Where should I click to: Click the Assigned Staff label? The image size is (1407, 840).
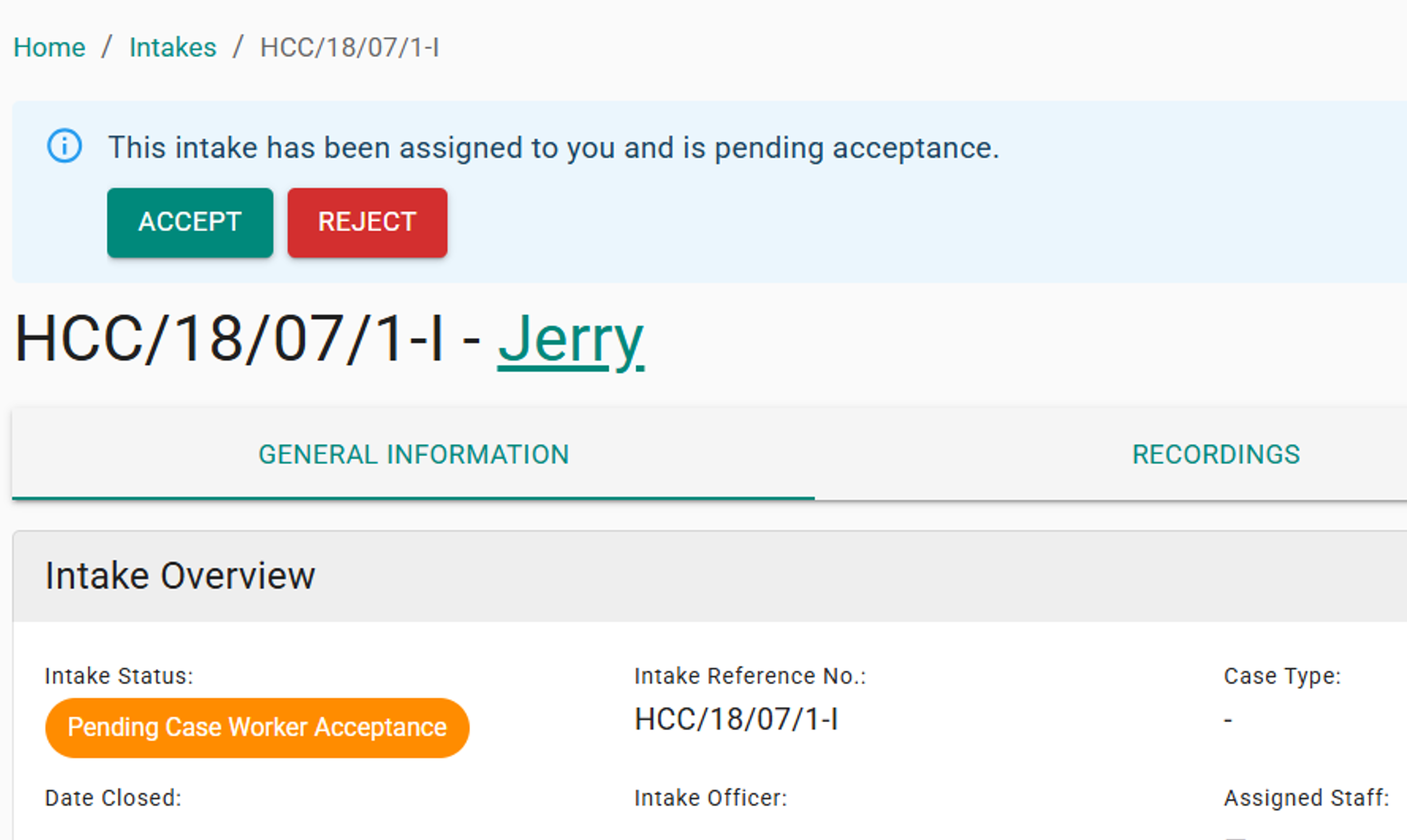(1306, 797)
